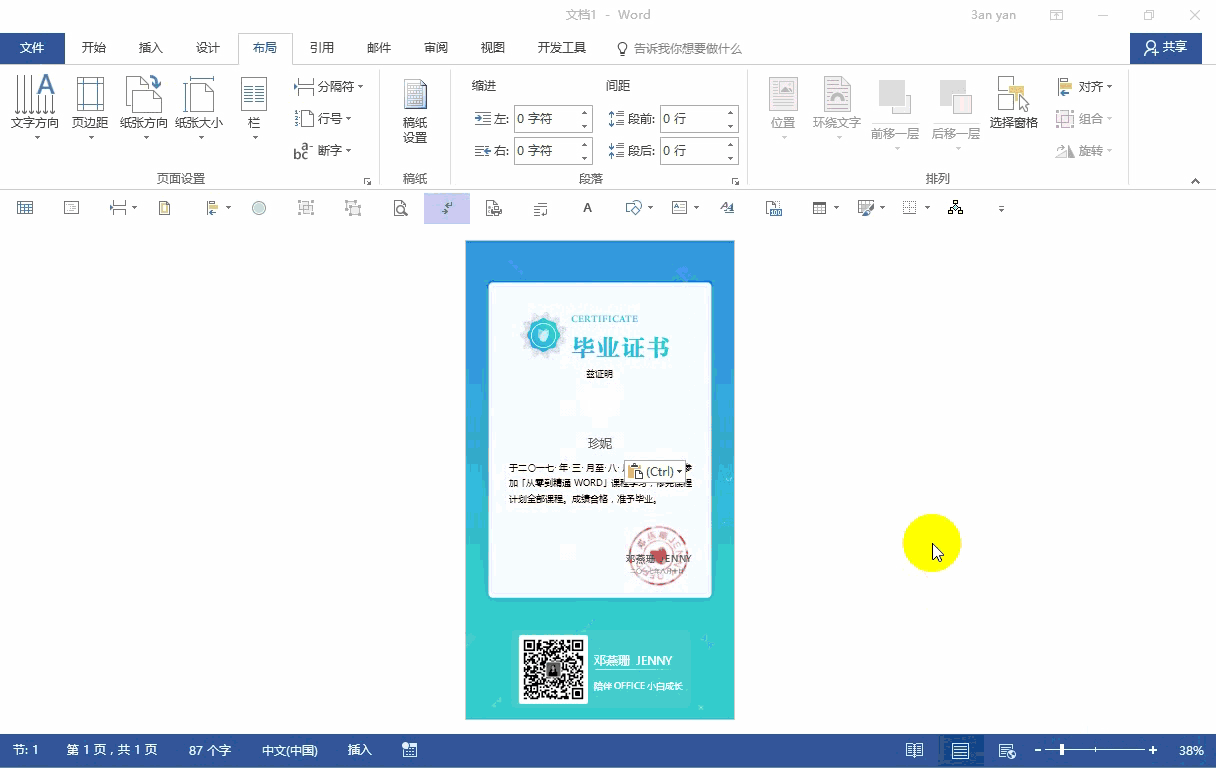Click the zoom in plus button

tap(1153, 750)
